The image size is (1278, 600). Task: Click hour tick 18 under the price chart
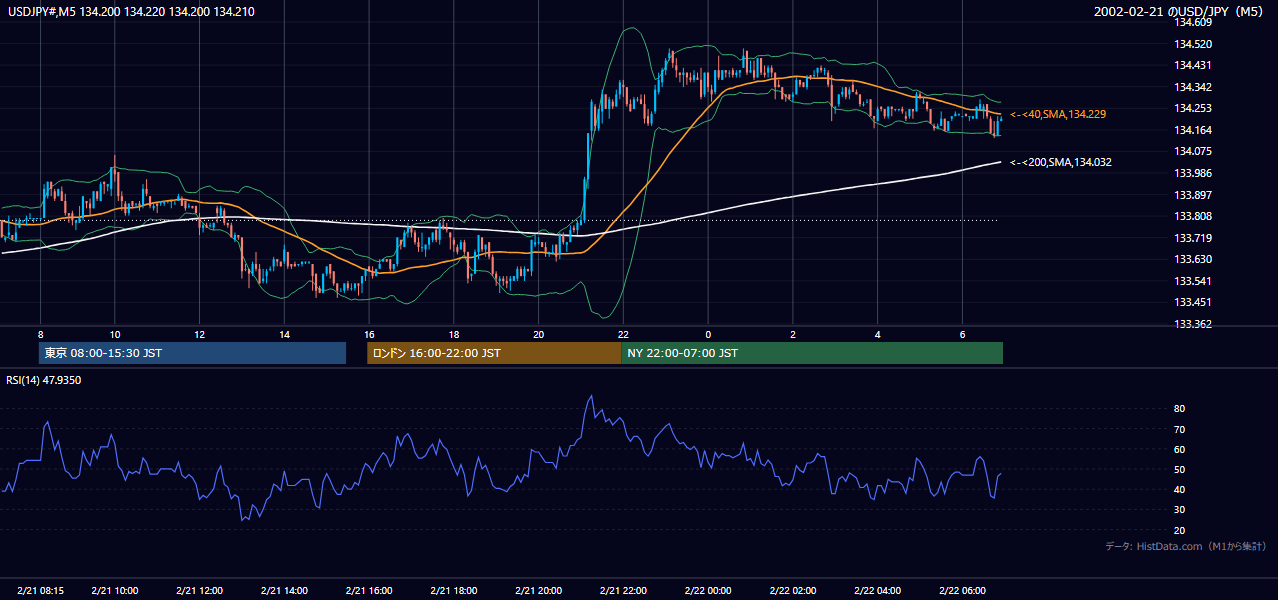[x=454, y=334]
